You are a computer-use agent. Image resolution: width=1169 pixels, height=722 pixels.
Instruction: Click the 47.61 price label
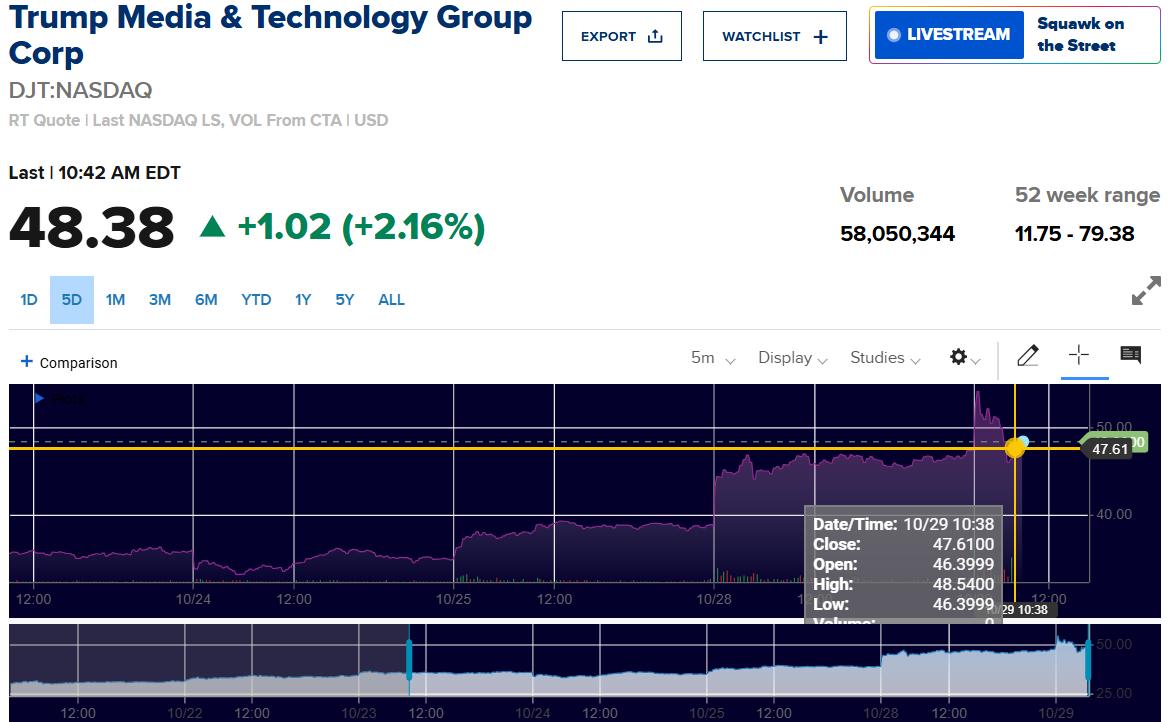click(1109, 449)
